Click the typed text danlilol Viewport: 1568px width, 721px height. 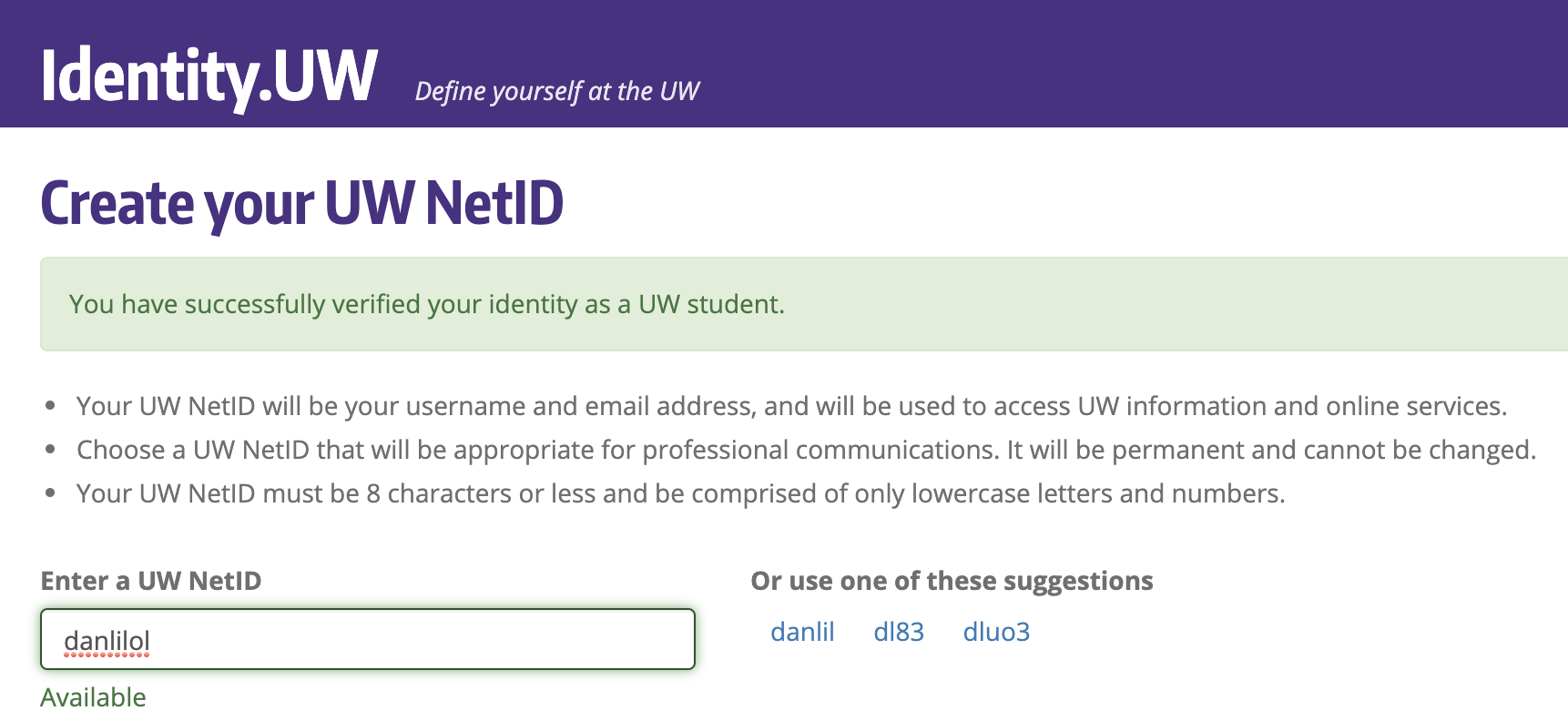click(107, 641)
